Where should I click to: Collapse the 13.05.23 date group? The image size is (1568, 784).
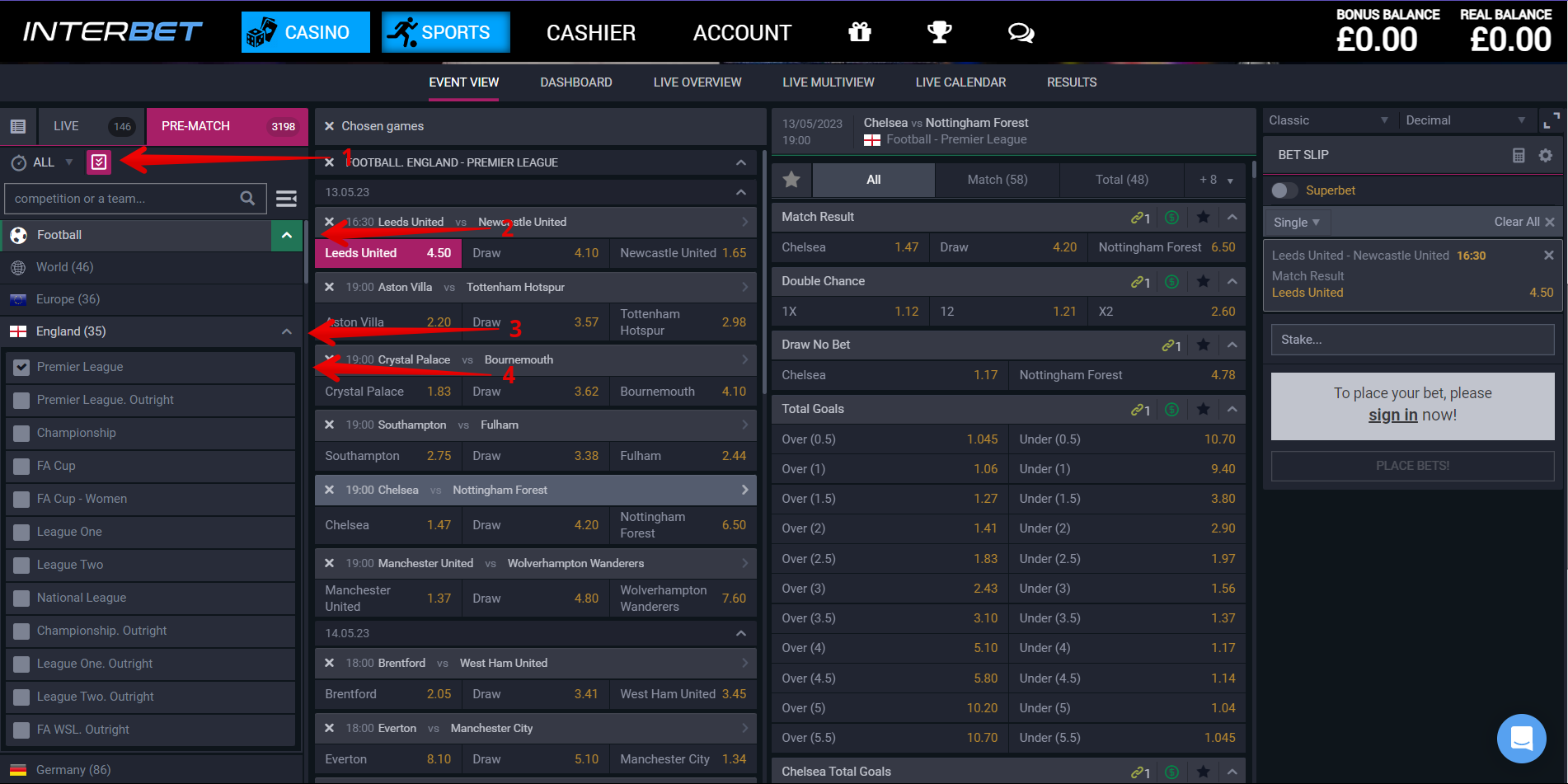[x=741, y=192]
